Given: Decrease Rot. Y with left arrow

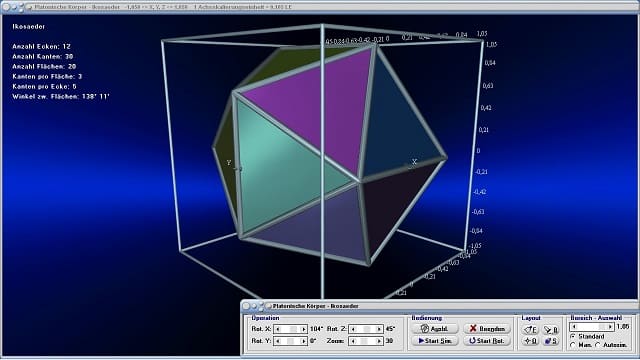Looking at the screenshot, I should (278, 341).
